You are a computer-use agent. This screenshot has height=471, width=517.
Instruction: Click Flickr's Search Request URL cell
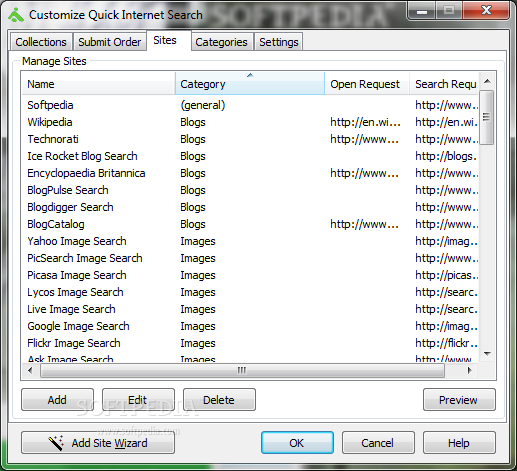pos(446,343)
